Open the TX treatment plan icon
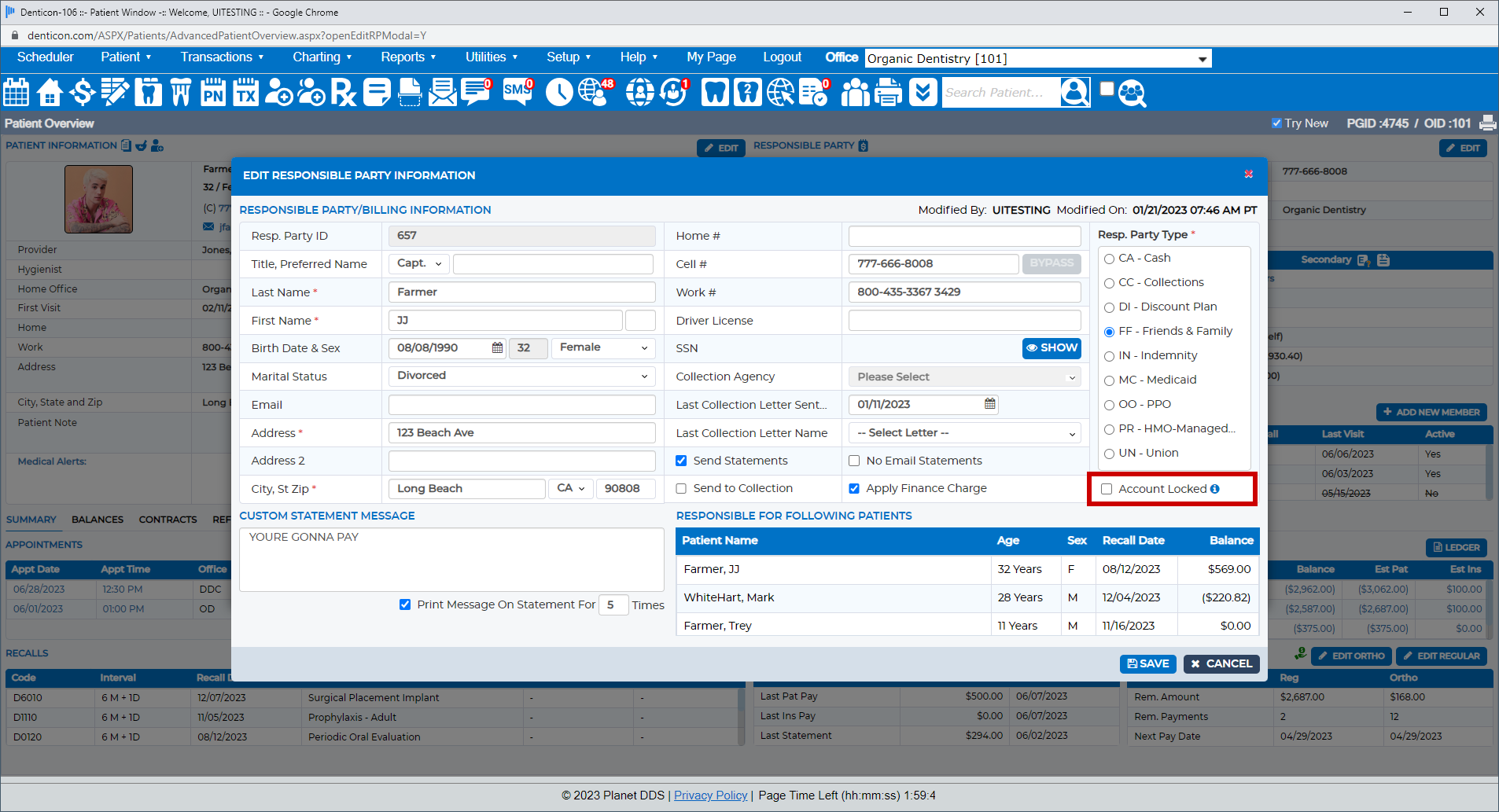This screenshot has width=1499, height=812. click(245, 92)
